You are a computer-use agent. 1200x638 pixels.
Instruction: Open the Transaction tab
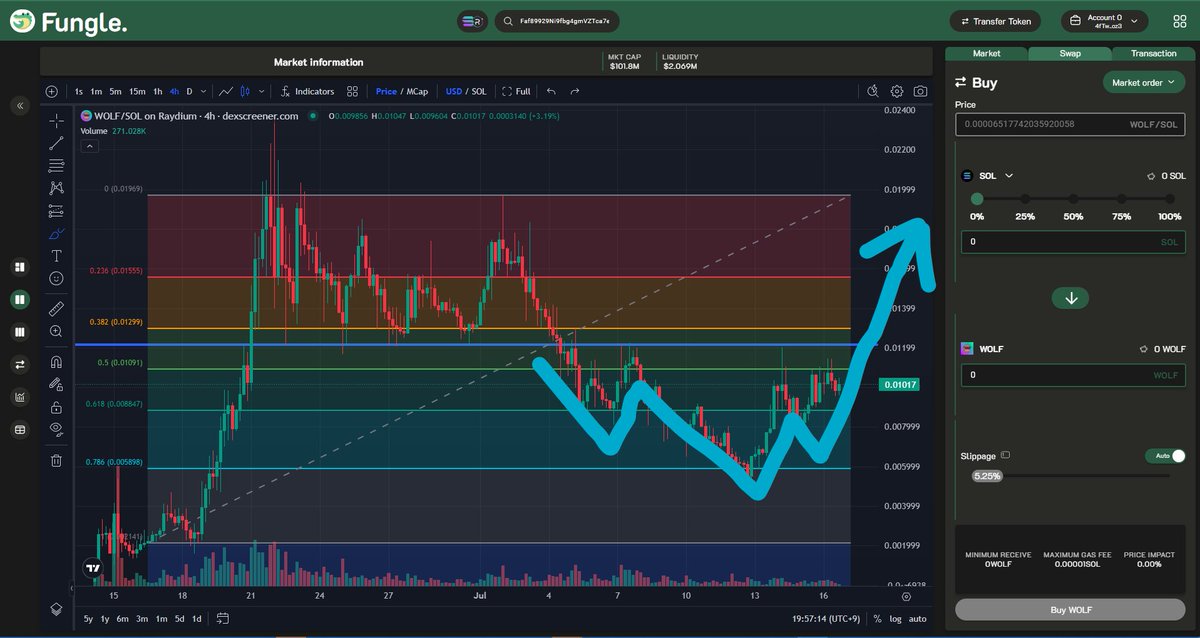pyautogui.click(x=1153, y=53)
